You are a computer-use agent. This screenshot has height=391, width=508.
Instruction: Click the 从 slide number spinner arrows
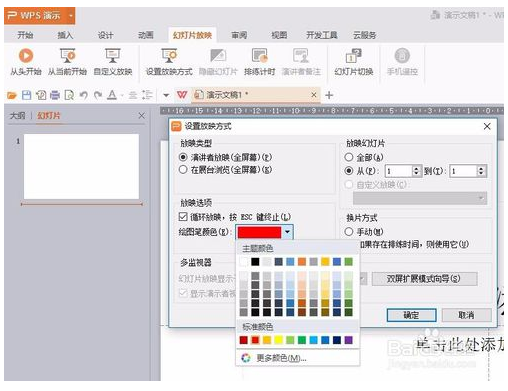pos(416,171)
